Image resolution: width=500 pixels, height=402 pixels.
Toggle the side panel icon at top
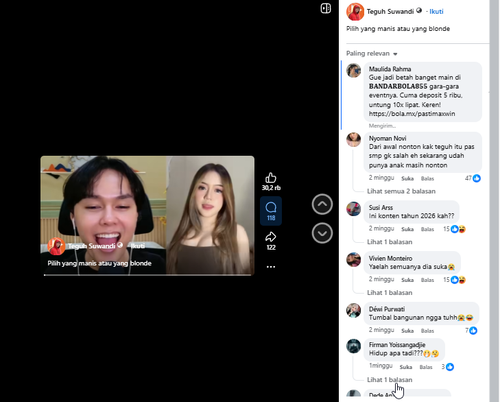pos(326,8)
